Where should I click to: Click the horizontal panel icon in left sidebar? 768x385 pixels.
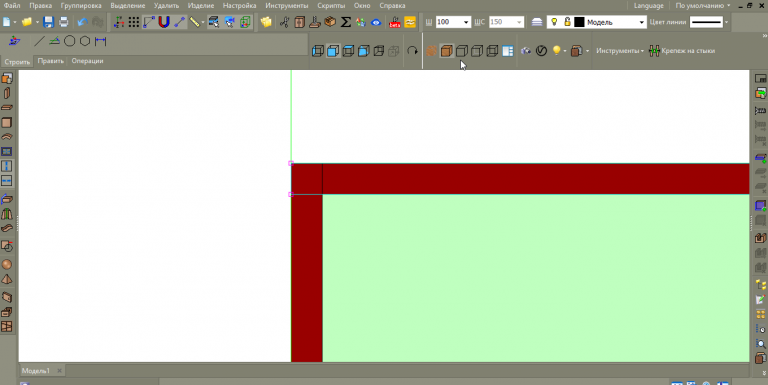(7, 108)
